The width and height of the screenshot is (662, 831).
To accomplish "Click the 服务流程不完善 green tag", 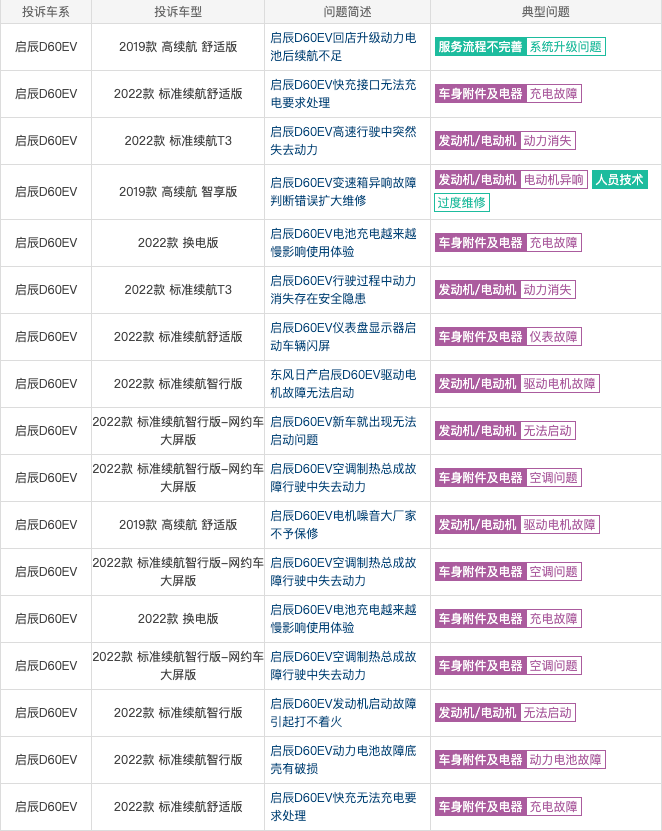I will tap(480, 47).
